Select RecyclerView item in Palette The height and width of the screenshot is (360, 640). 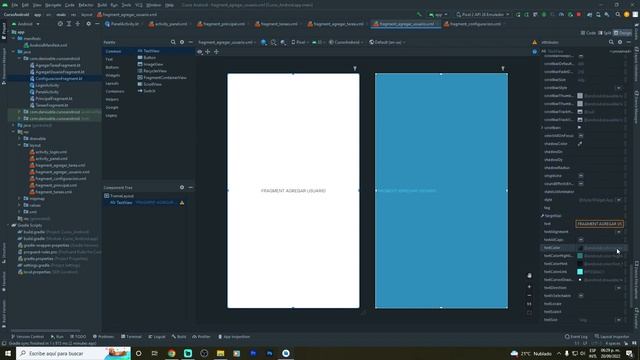[152, 71]
